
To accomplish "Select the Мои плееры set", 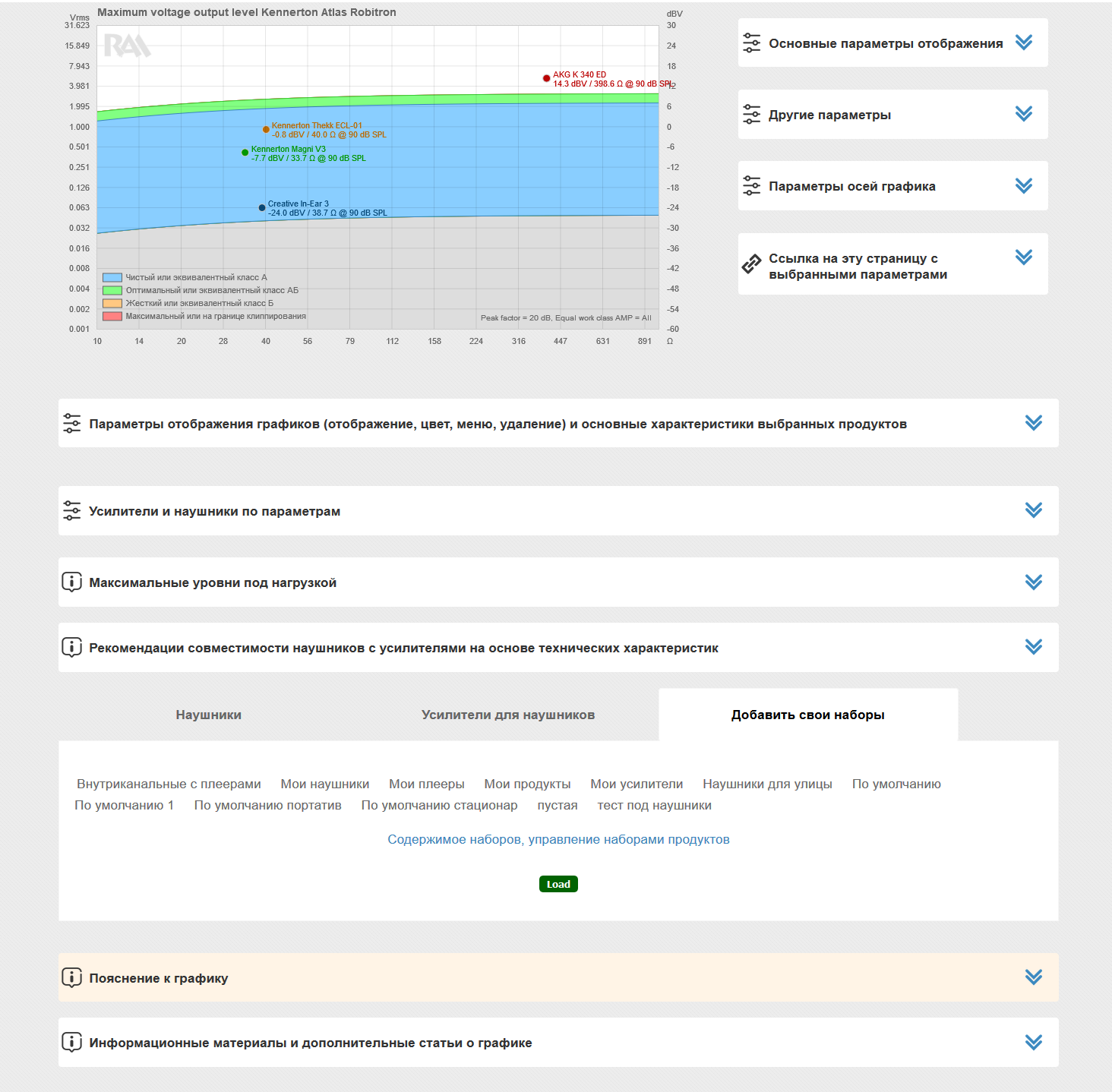I will [x=427, y=784].
